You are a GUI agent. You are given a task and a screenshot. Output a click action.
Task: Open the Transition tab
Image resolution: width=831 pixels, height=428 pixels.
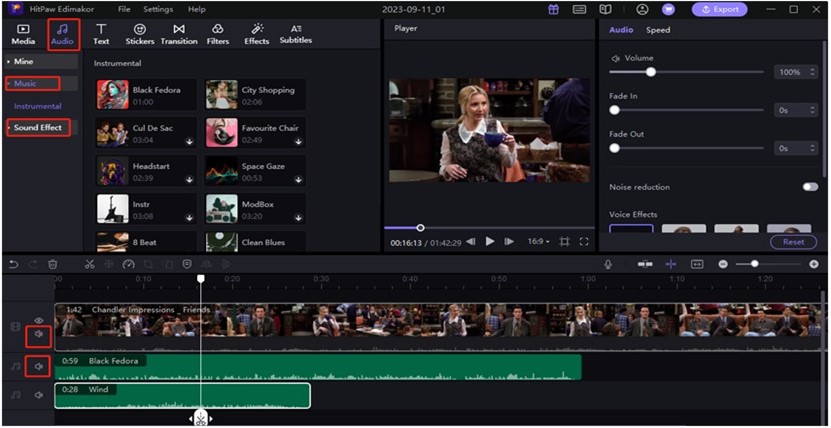click(x=179, y=34)
